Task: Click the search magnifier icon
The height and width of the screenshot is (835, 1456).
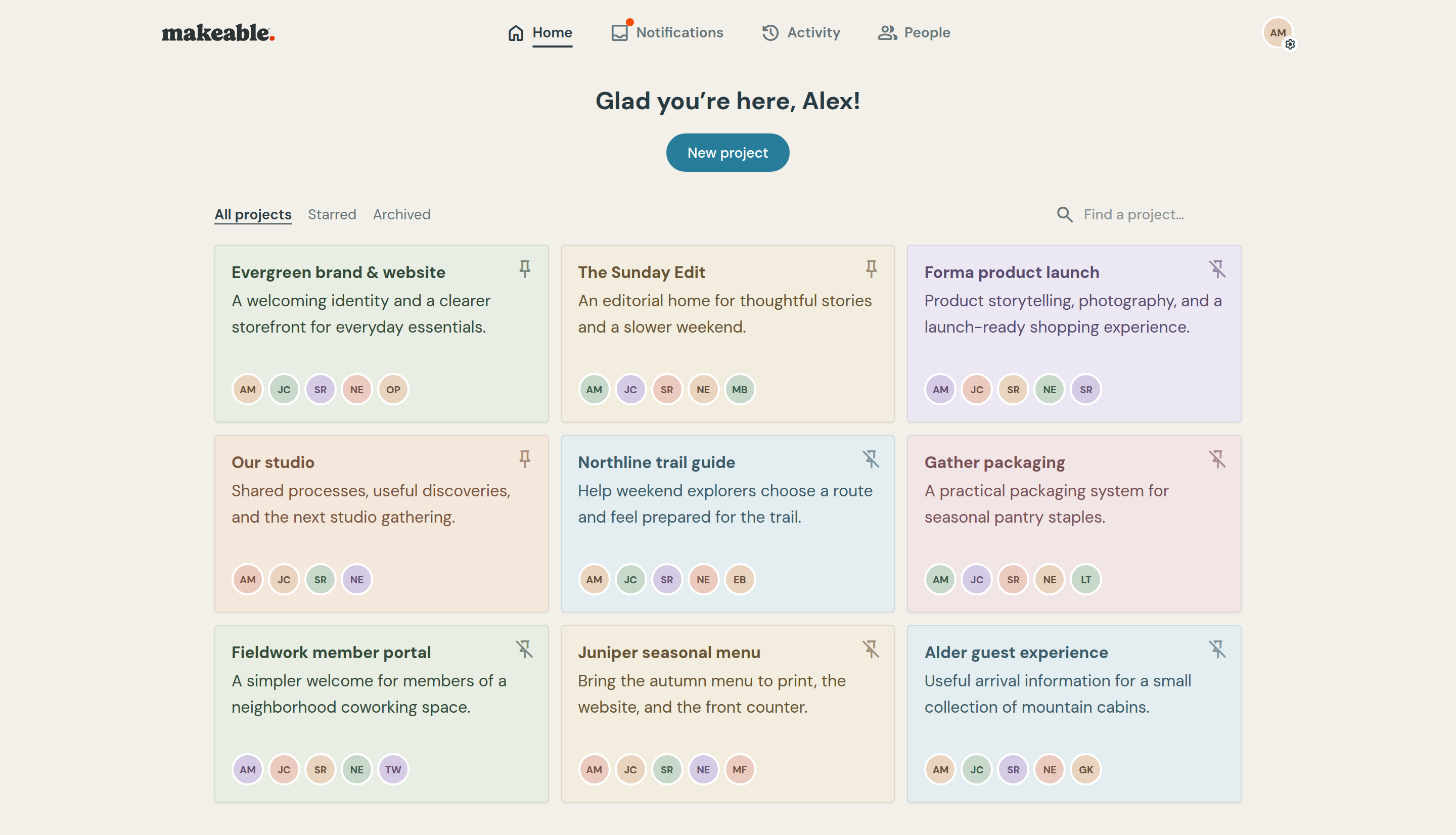Action: 1065,214
